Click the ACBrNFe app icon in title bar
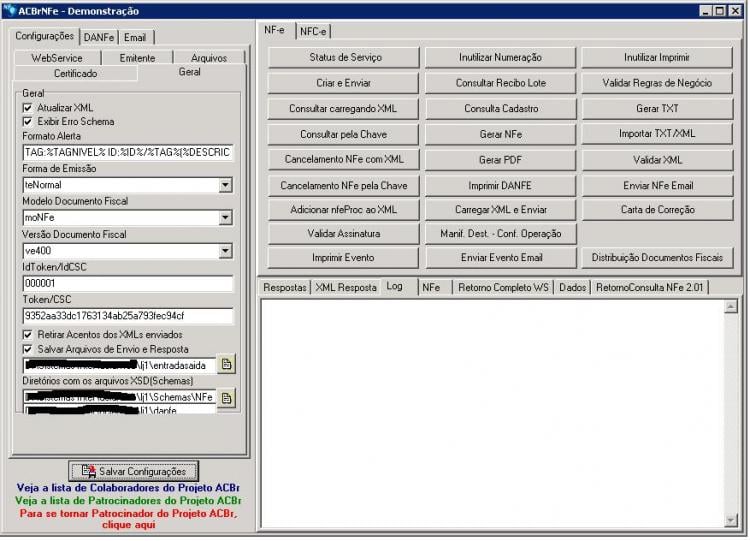The height and width of the screenshot is (541, 750). click(x=9, y=10)
